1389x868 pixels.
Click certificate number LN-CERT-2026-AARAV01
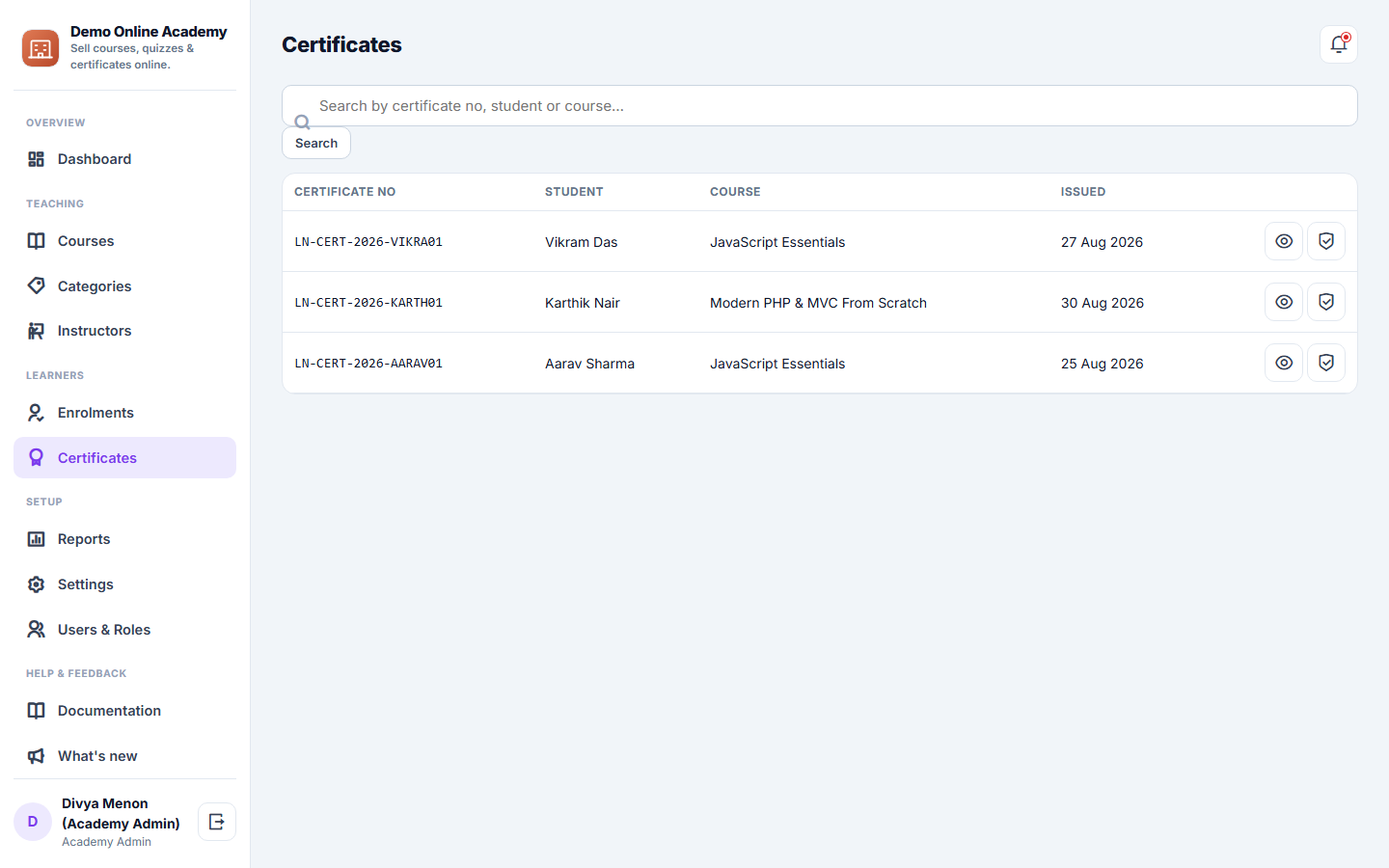coord(368,364)
